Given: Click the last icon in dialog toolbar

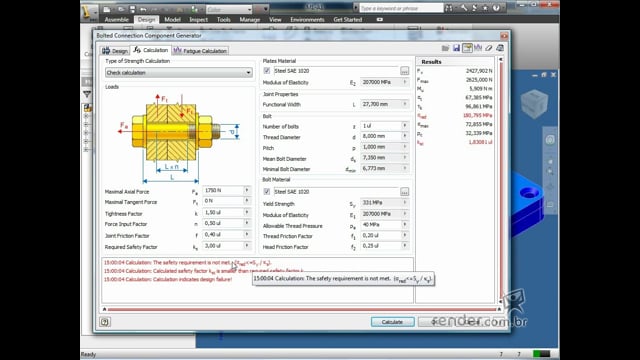Looking at the screenshot, I should pos(500,48).
